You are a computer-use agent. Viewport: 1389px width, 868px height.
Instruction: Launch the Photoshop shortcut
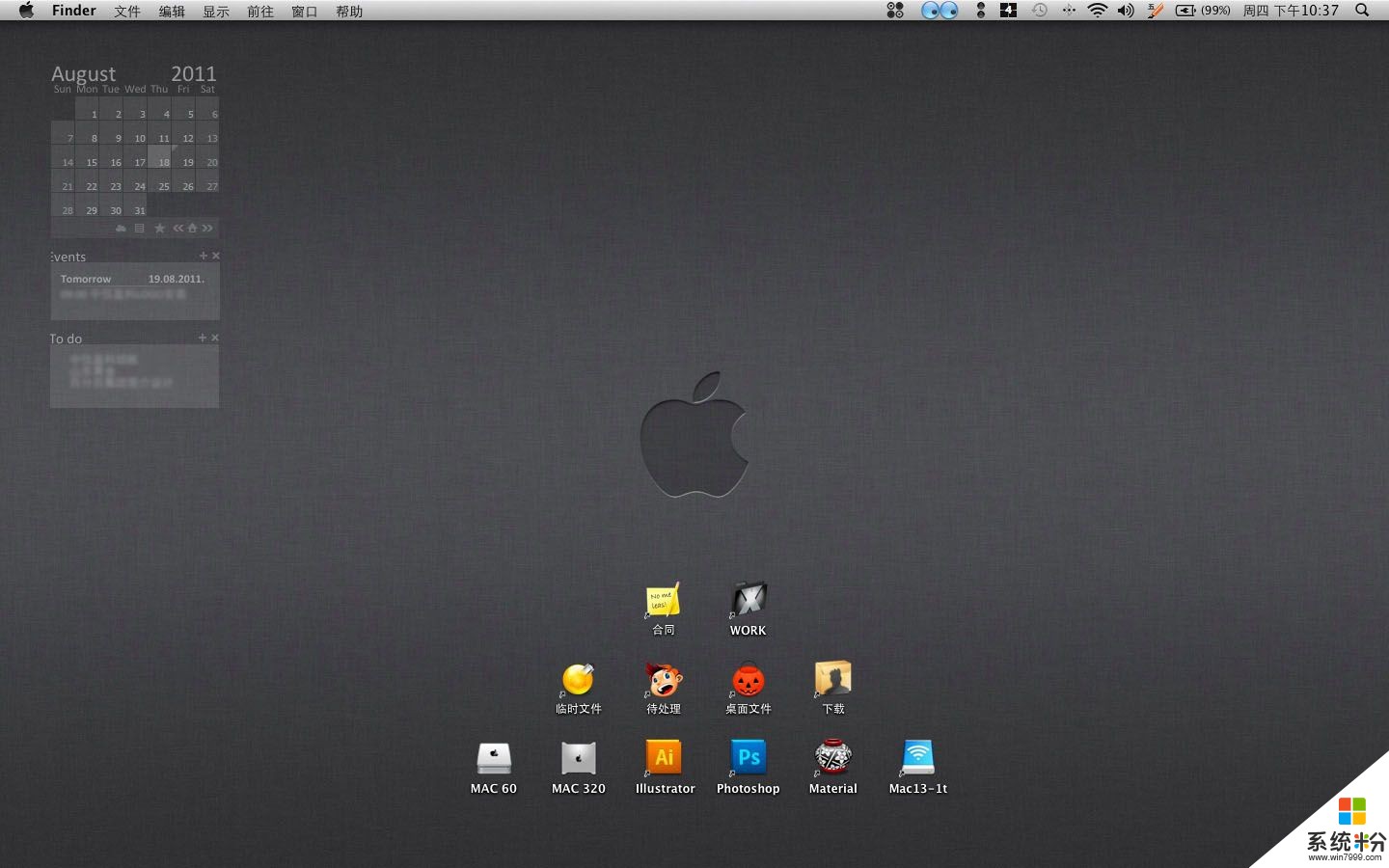749,758
